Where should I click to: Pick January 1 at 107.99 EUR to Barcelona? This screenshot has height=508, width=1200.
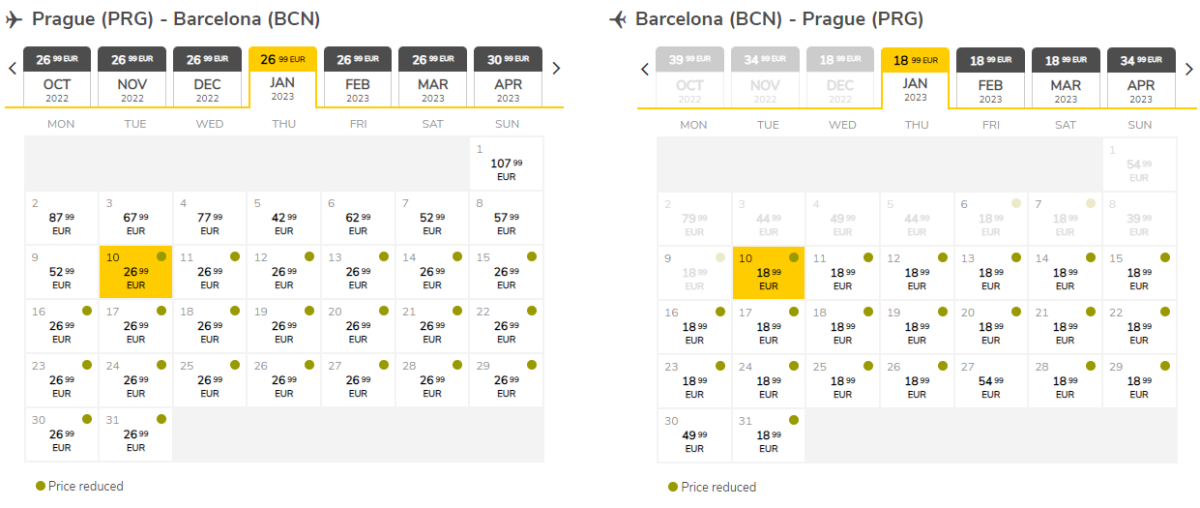click(506, 164)
